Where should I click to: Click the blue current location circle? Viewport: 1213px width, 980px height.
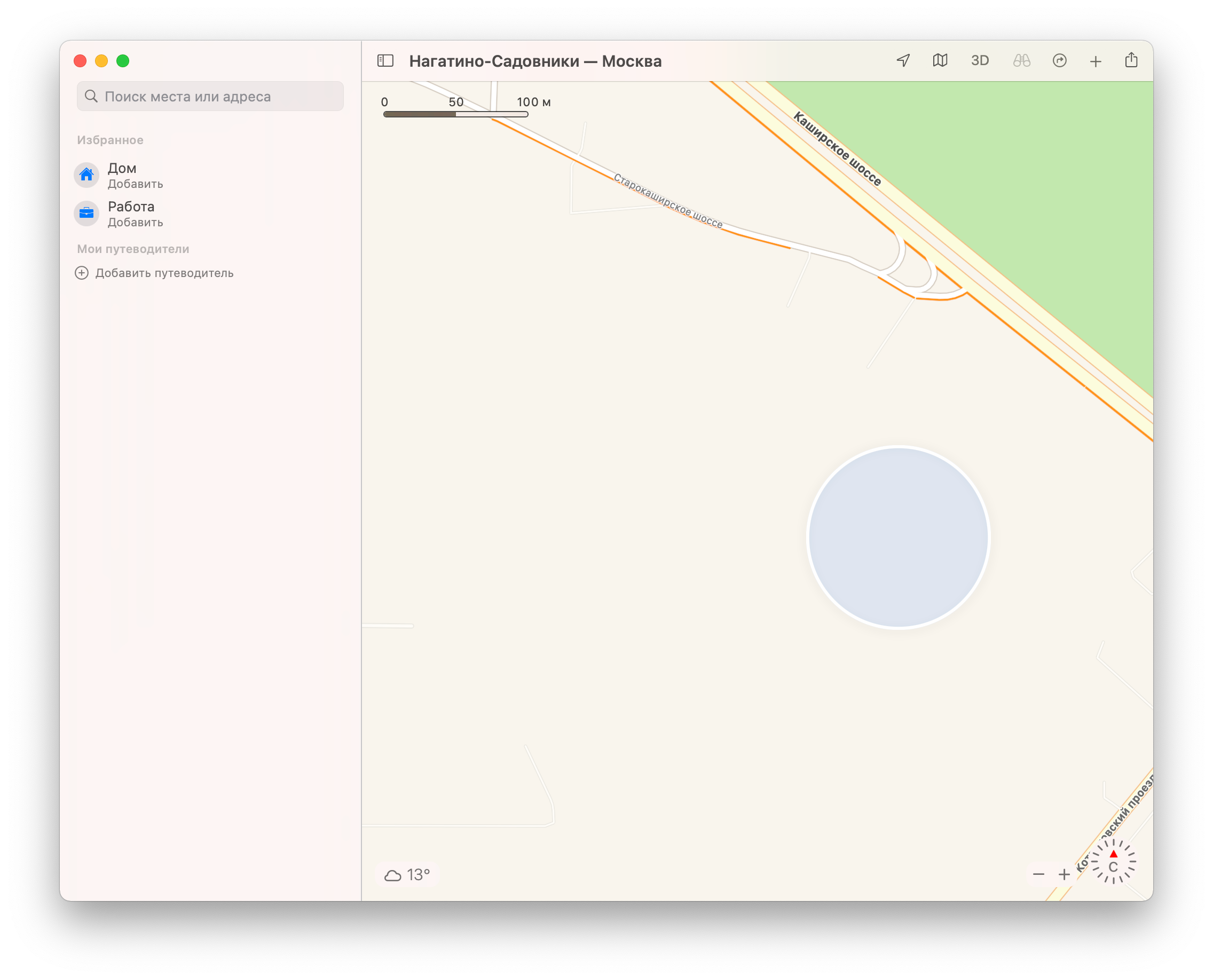(898, 537)
